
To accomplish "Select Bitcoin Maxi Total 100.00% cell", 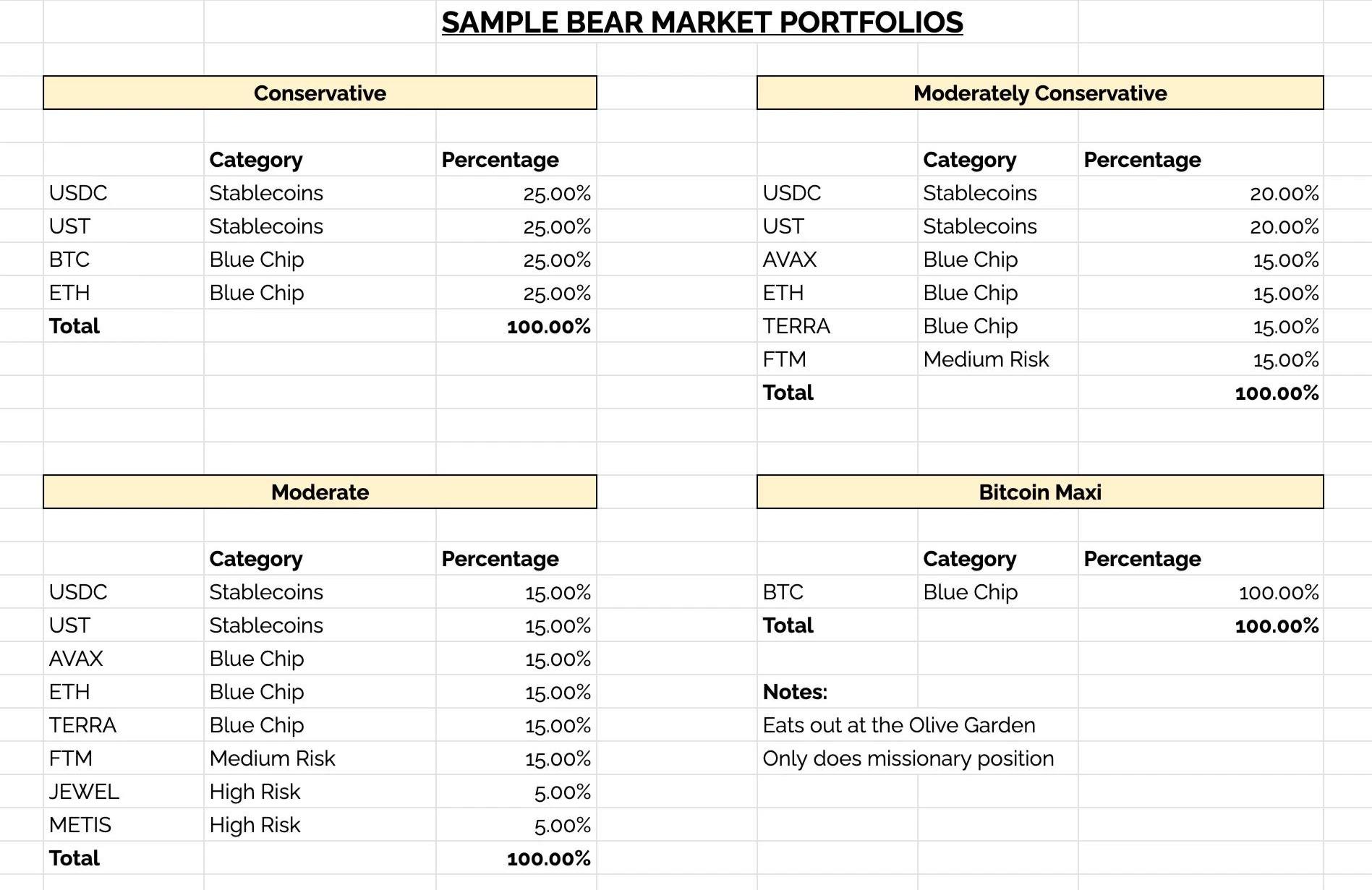I will (1276, 625).
